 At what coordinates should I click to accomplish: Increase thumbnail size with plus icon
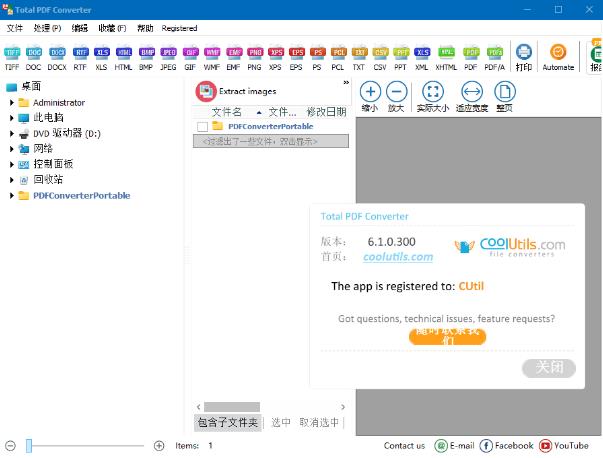click(x=159, y=446)
